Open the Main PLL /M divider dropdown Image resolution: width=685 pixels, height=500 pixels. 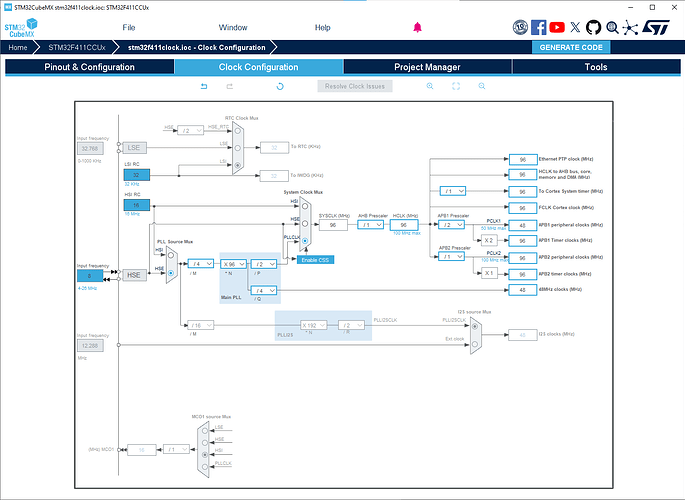[201, 264]
